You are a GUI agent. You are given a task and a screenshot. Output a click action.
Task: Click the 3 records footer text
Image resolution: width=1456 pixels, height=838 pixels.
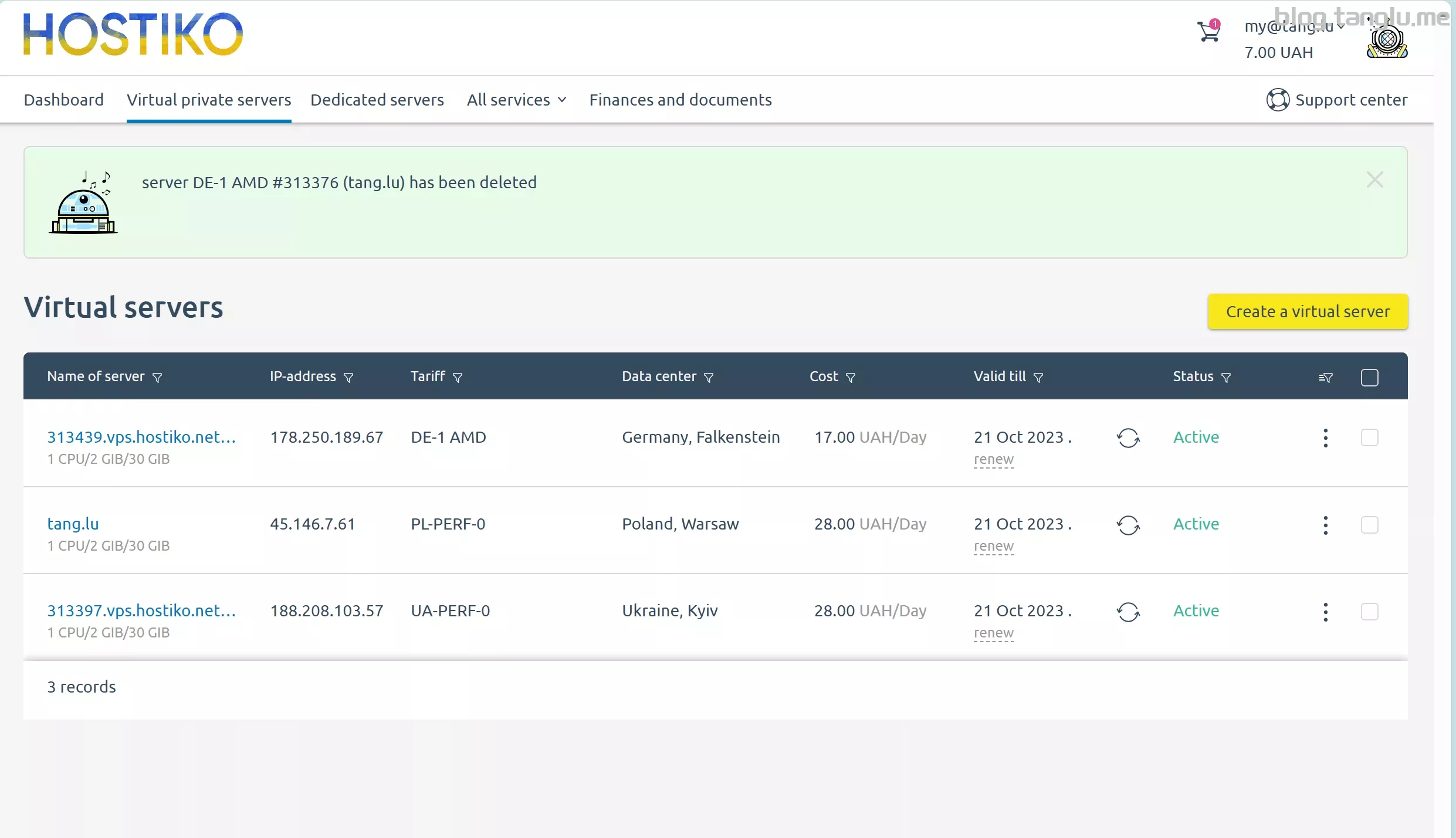point(82,687)
